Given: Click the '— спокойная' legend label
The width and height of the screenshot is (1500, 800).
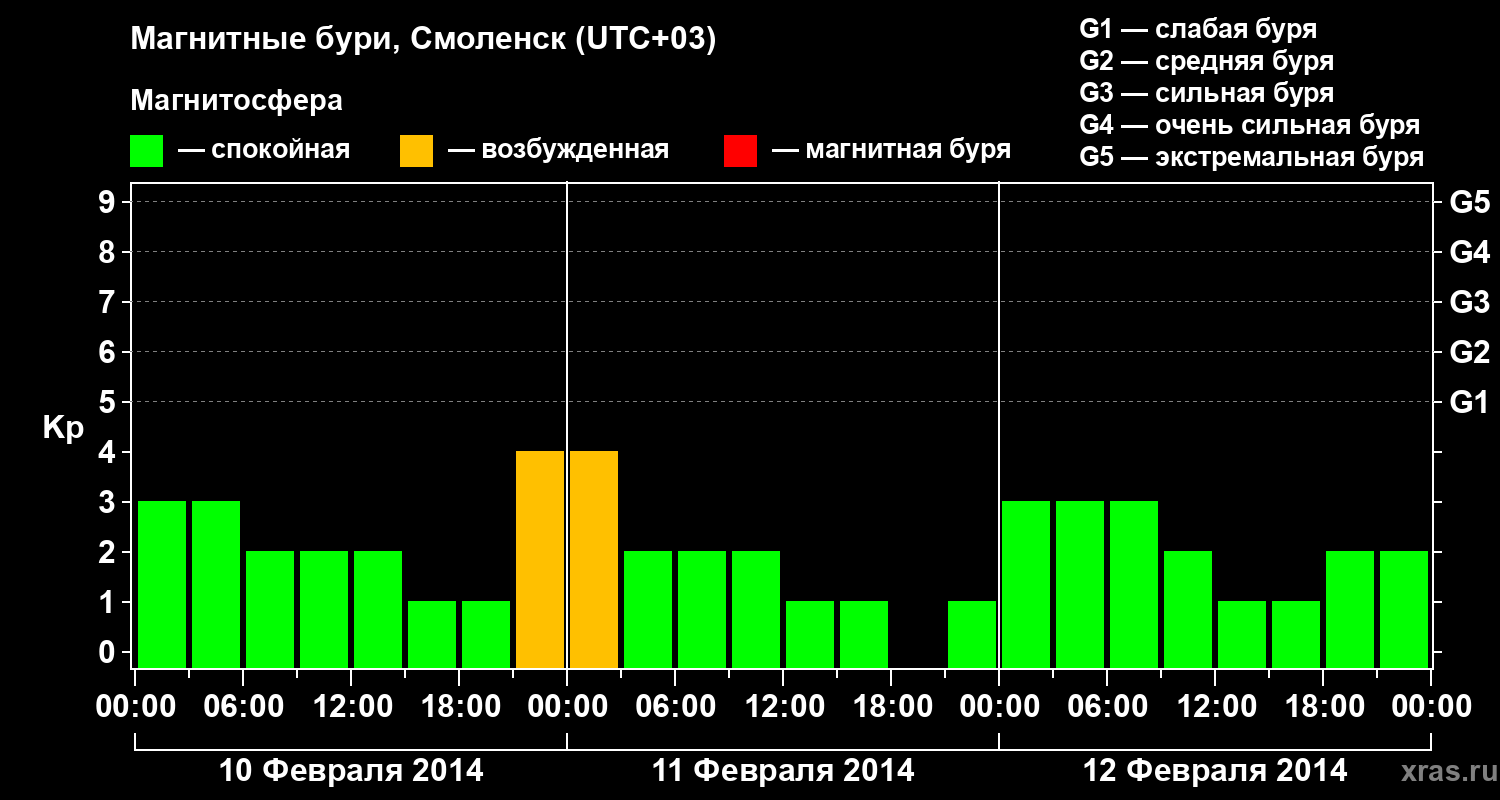Looking at the screenshot, I should coord(264,150).
